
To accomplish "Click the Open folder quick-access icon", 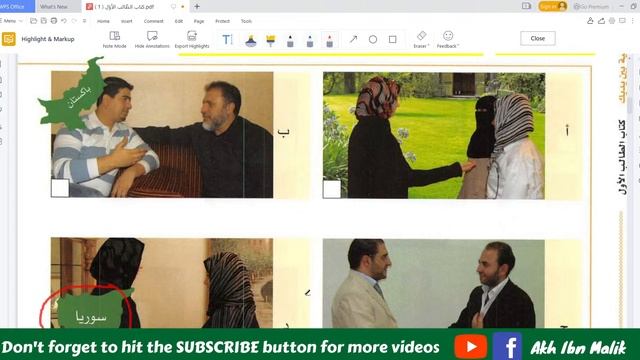I will 33,21.
